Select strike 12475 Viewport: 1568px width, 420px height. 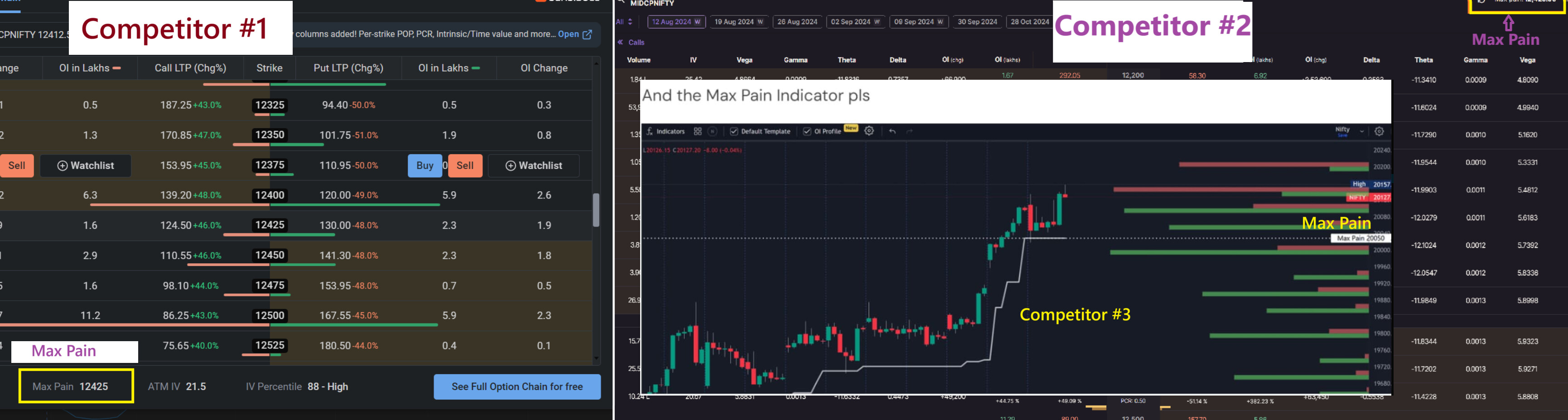(x=270, y=285)
